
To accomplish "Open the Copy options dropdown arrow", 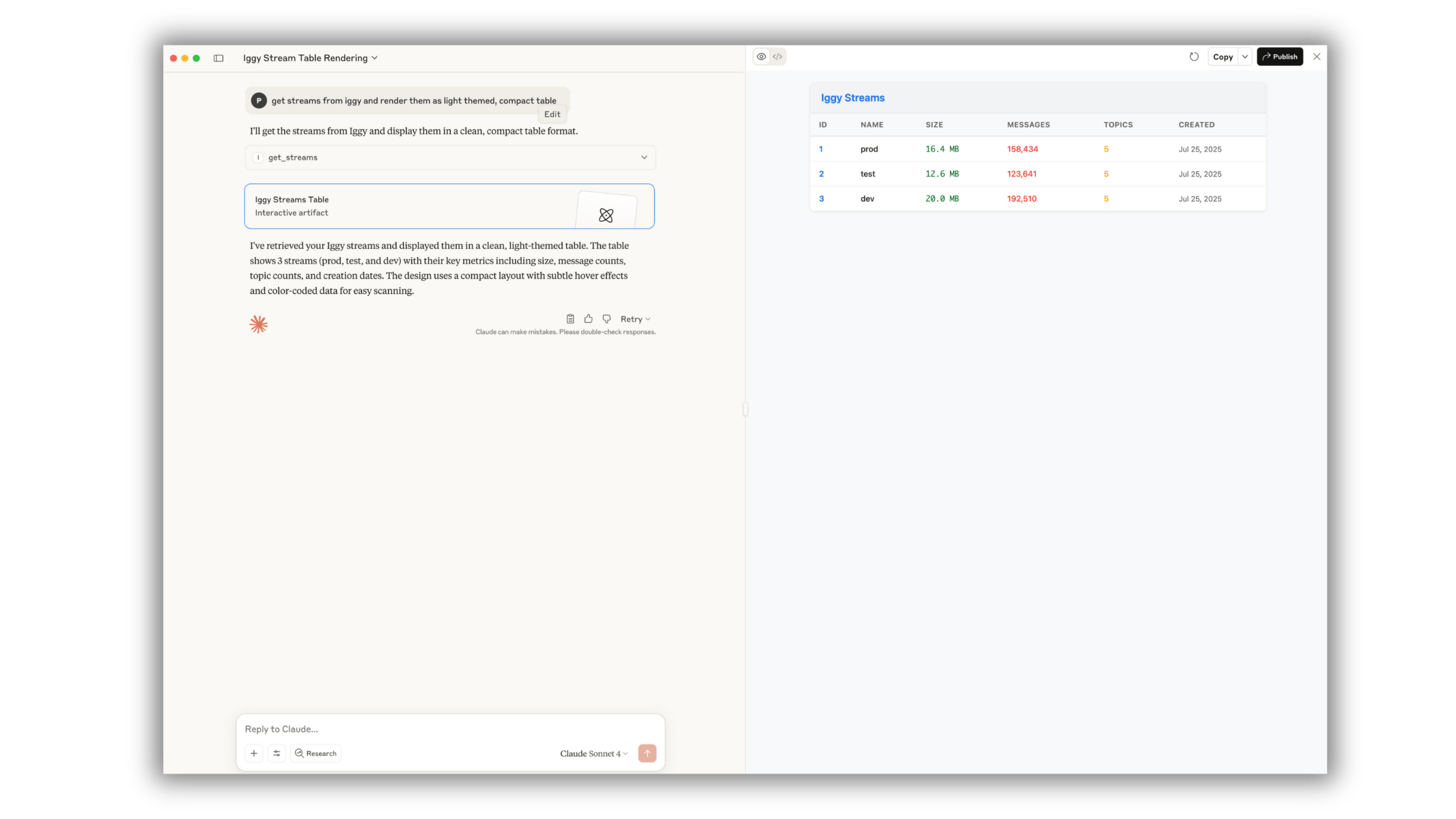I will point(1245,56).
